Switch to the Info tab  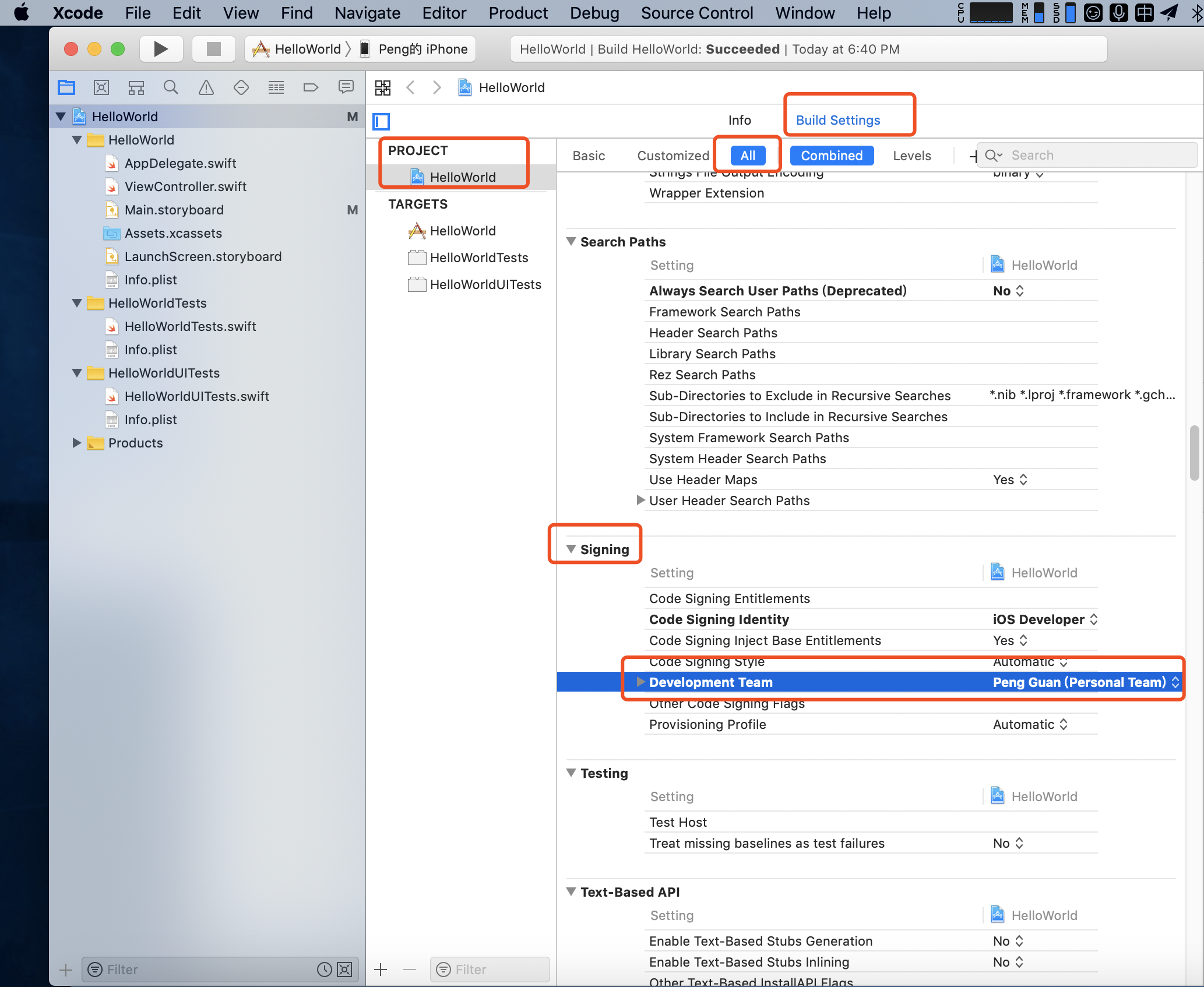point(740,120)
